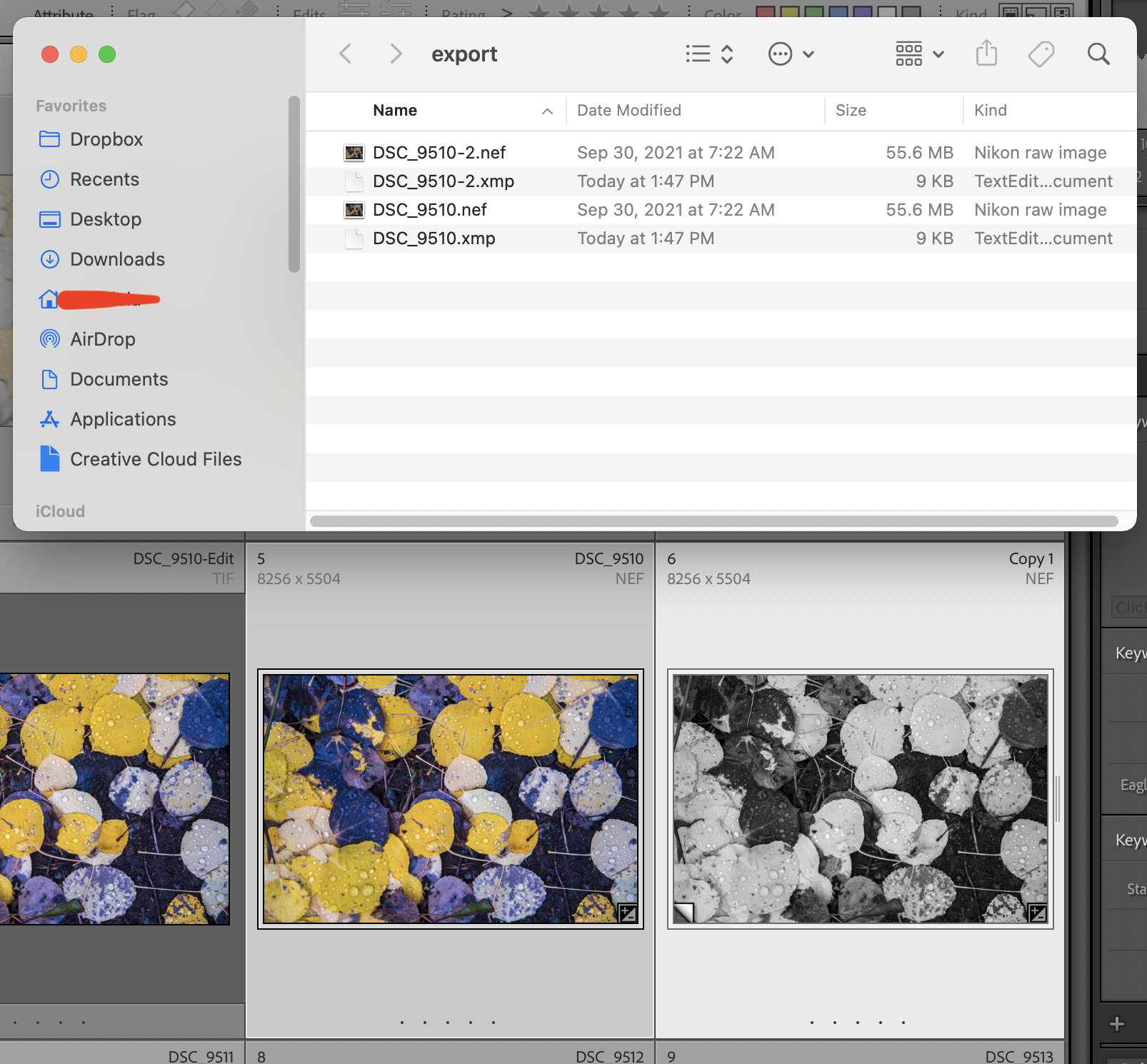Click the Finder back navigation arrow
Viewport: 1147px width, 1064px height.
(x=346, y=53)
